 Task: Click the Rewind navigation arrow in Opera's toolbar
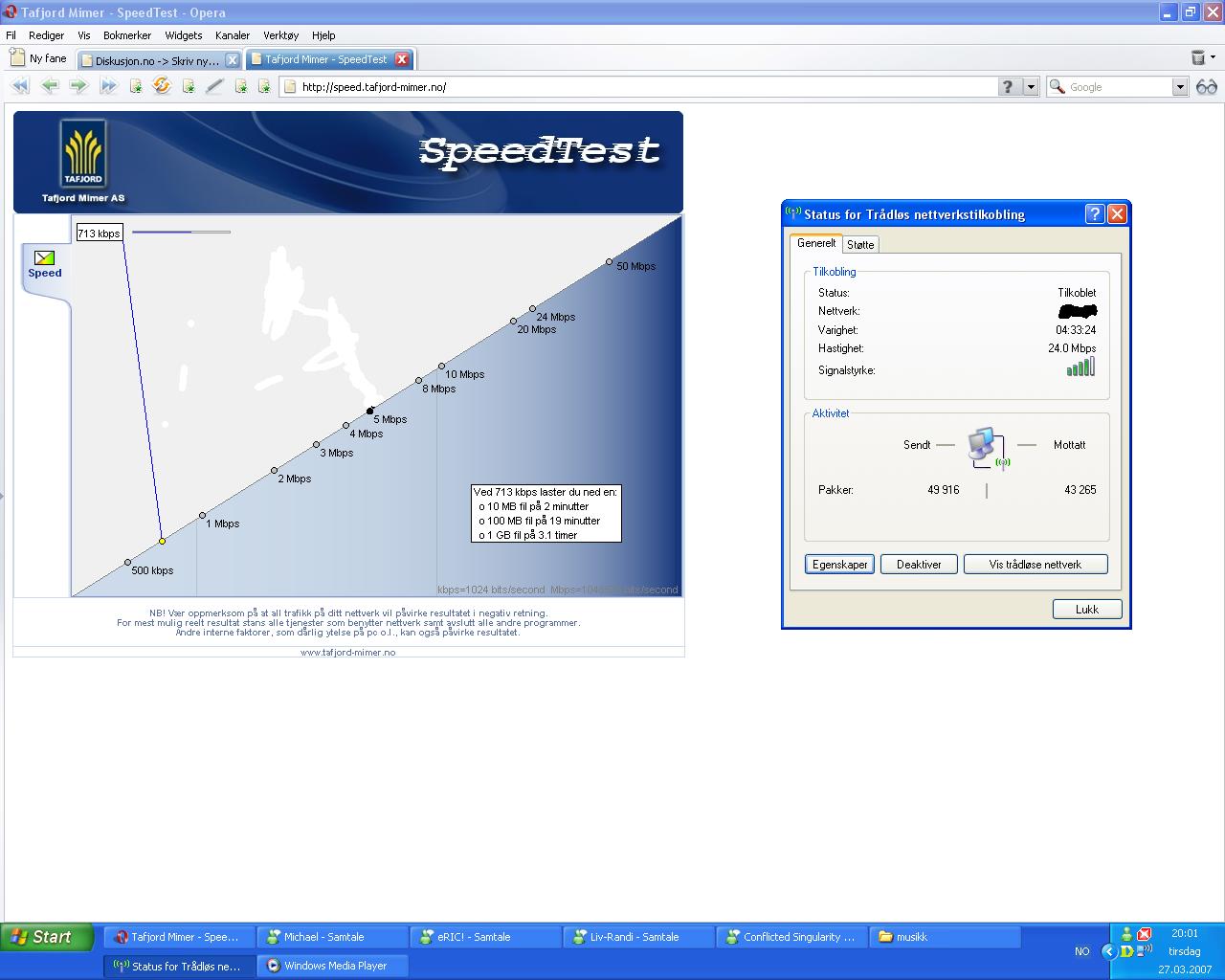click(x=20, y=86)
